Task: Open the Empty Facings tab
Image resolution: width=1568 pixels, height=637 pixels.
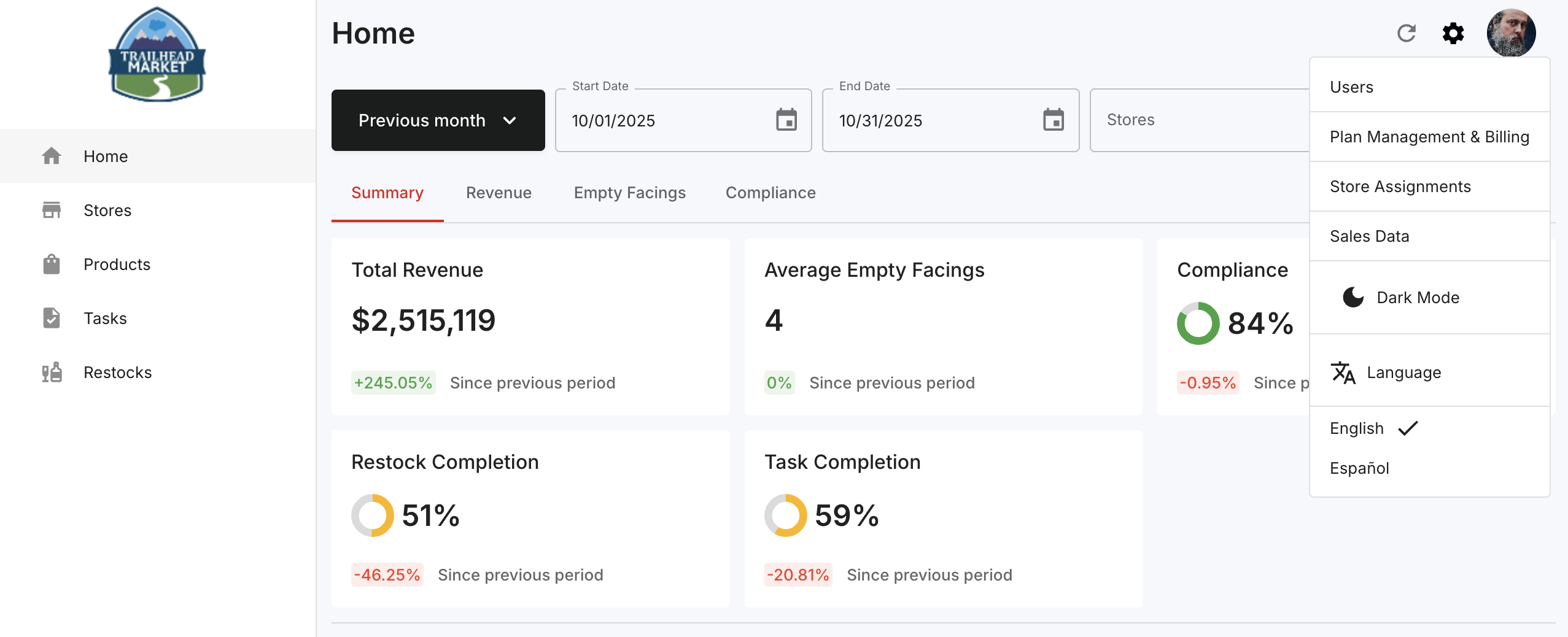Action: click(629, 193)
